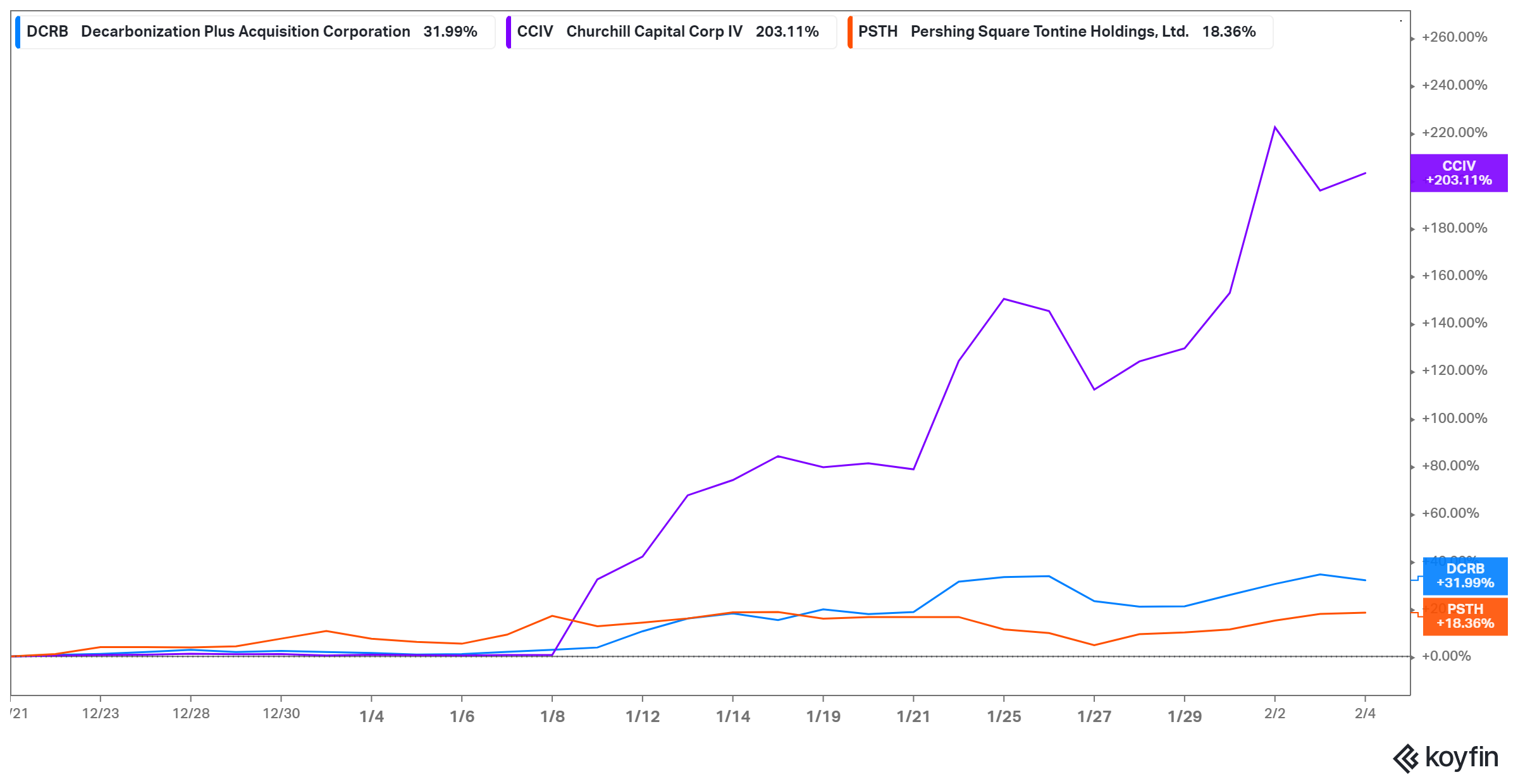Click the 1/25 date label
The height and width of the screenshot is (784, 1518).
(x=1004, y=716)
